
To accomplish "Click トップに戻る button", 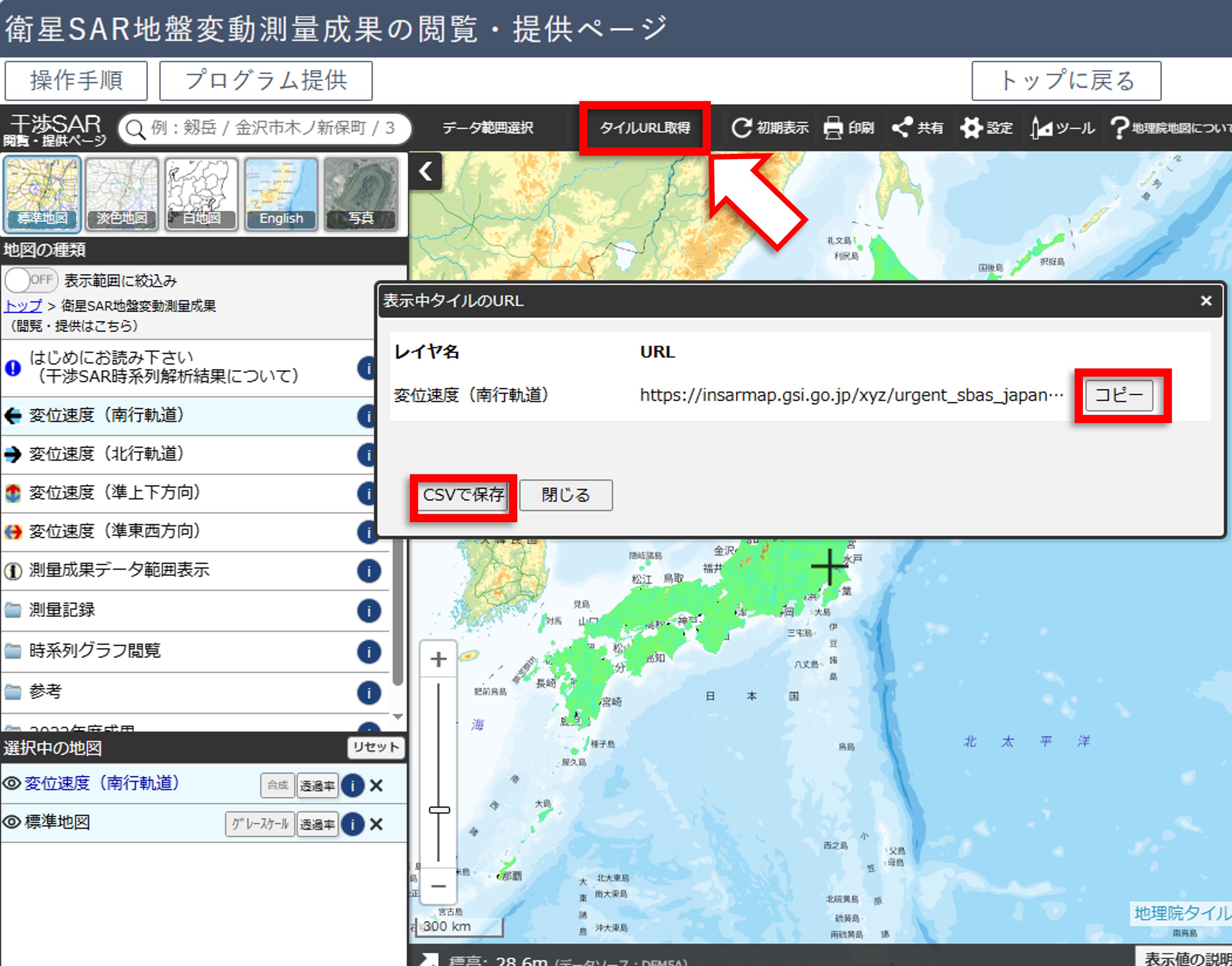I will (x=1066, y=81).
